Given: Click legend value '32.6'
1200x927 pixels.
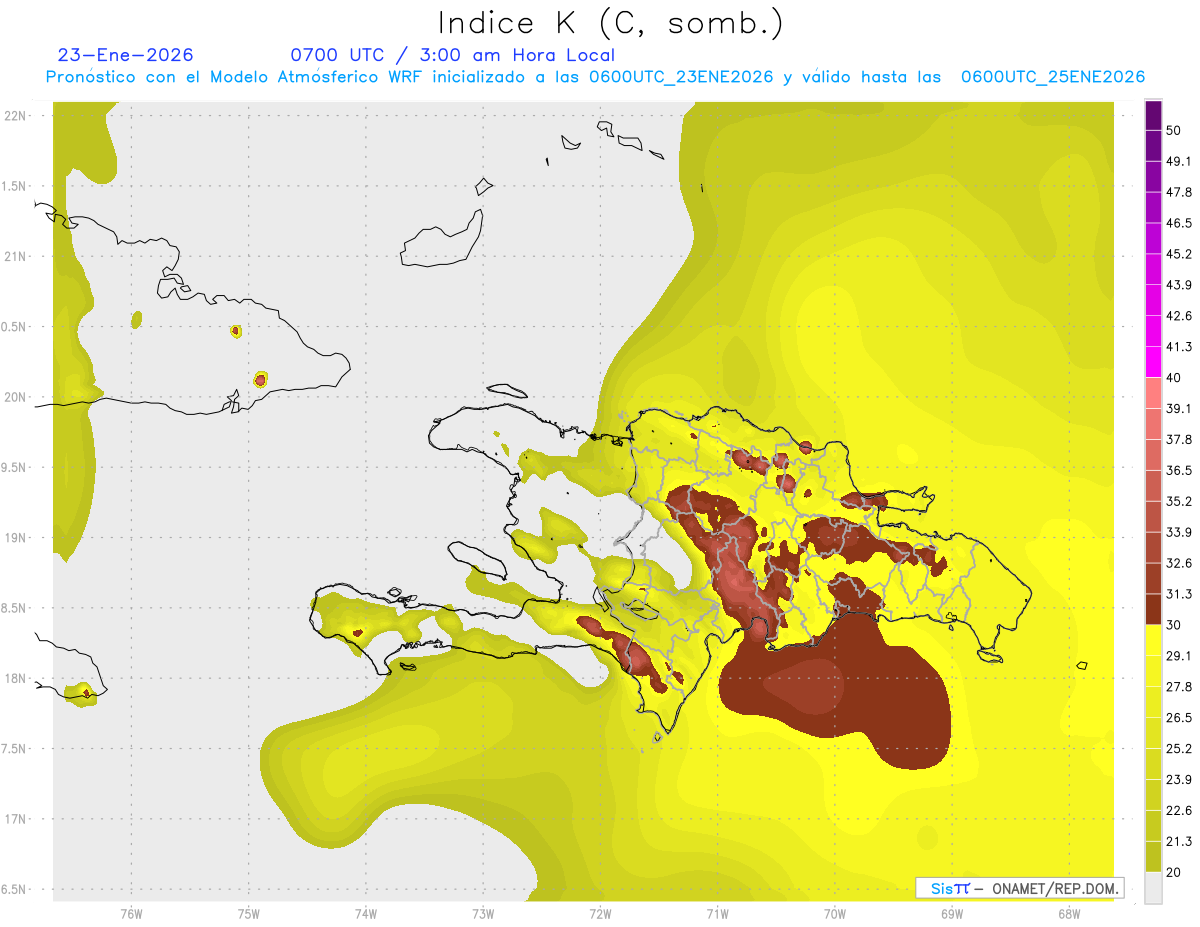Looking at the screenshot, I should [1179, 563].
